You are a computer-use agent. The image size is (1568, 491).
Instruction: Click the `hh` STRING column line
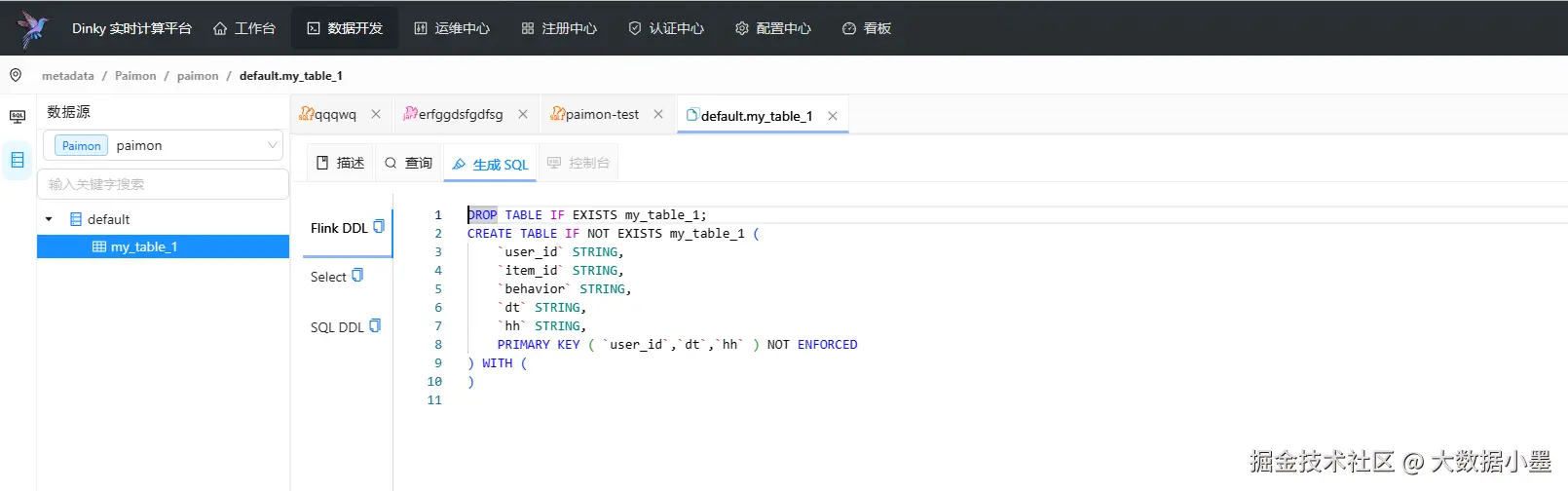coord(542,325)
